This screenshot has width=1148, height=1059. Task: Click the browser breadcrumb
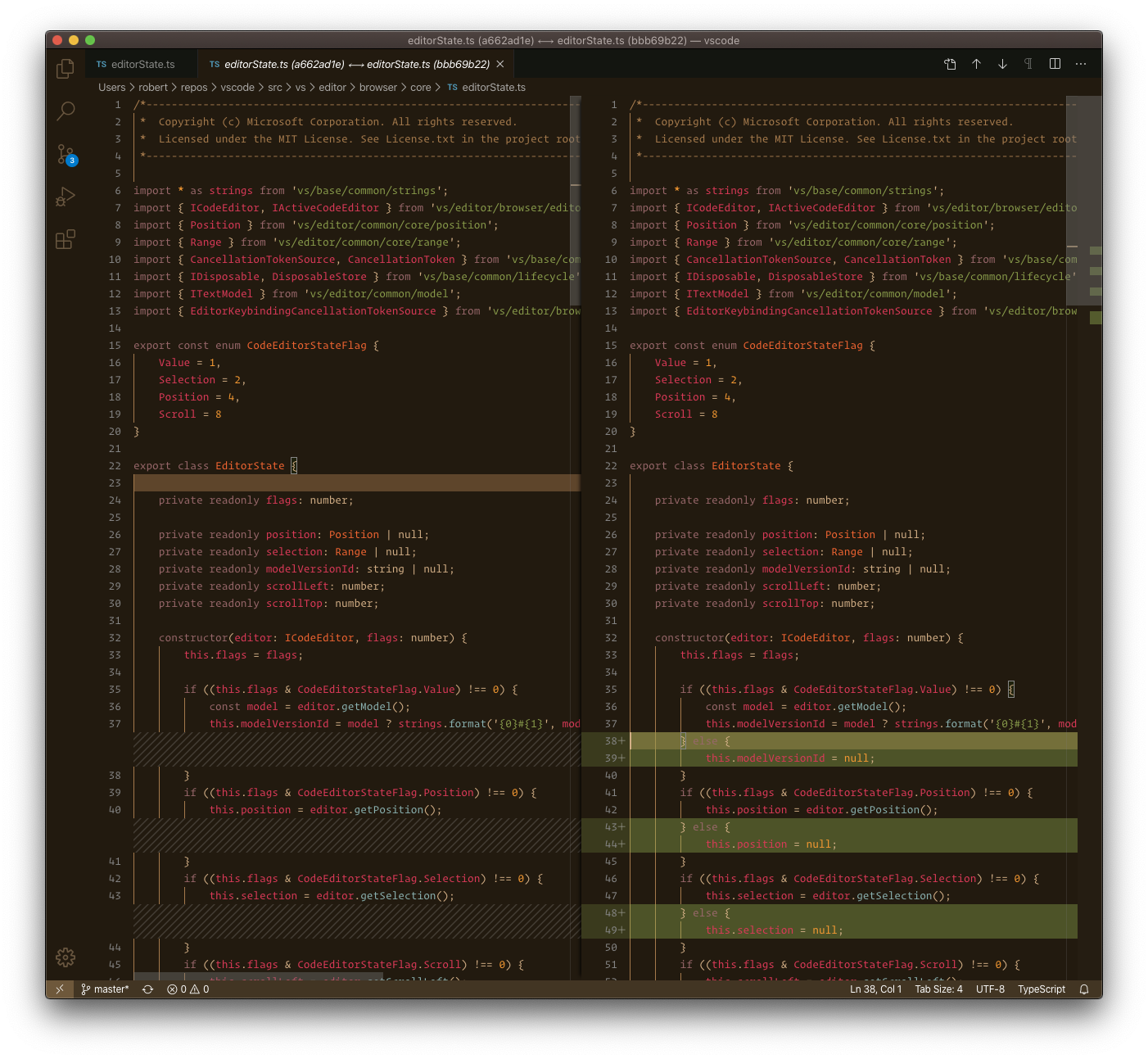(x=378, y=87)
